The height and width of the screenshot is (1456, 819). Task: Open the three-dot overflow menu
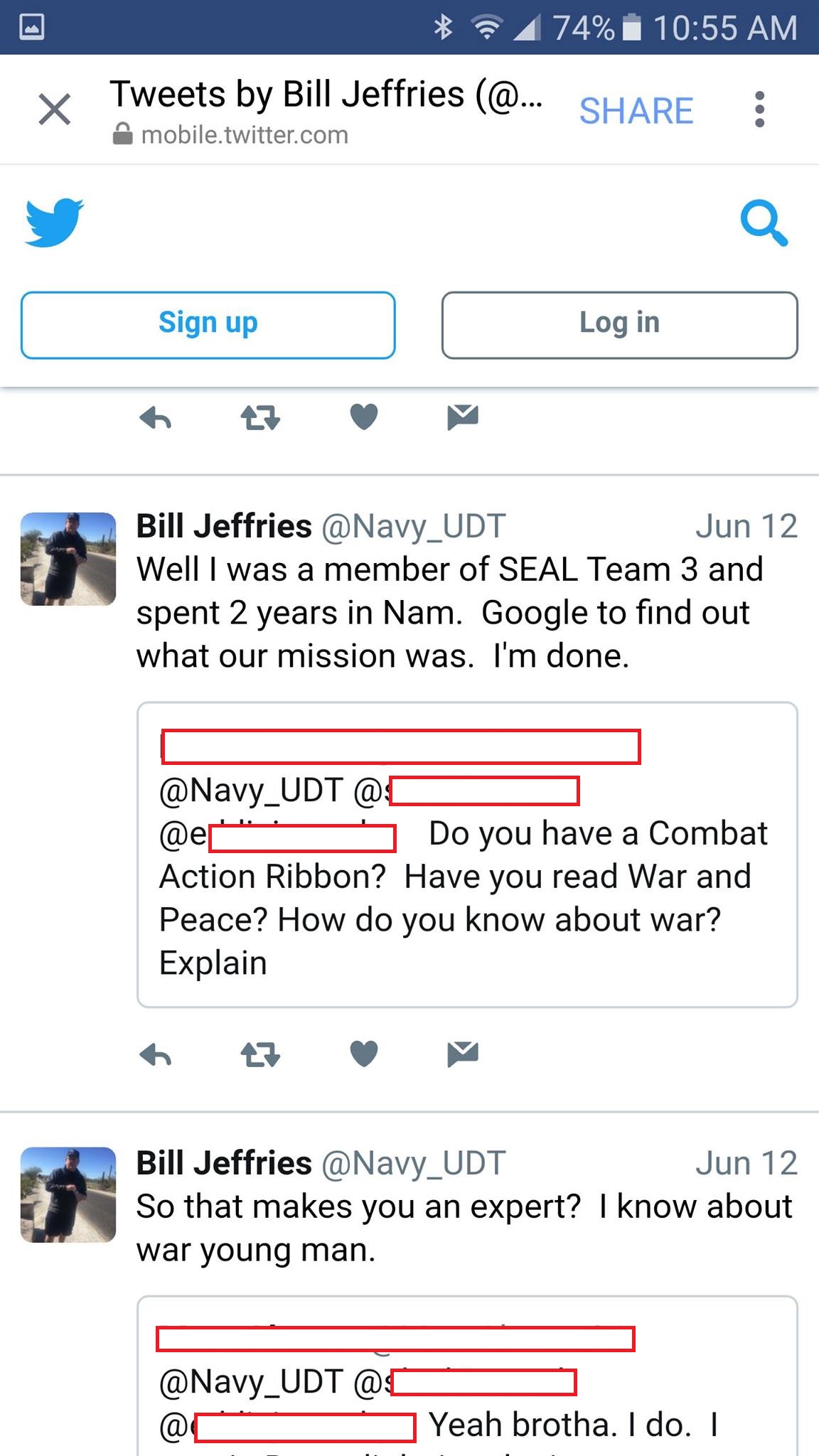[759, 109]
